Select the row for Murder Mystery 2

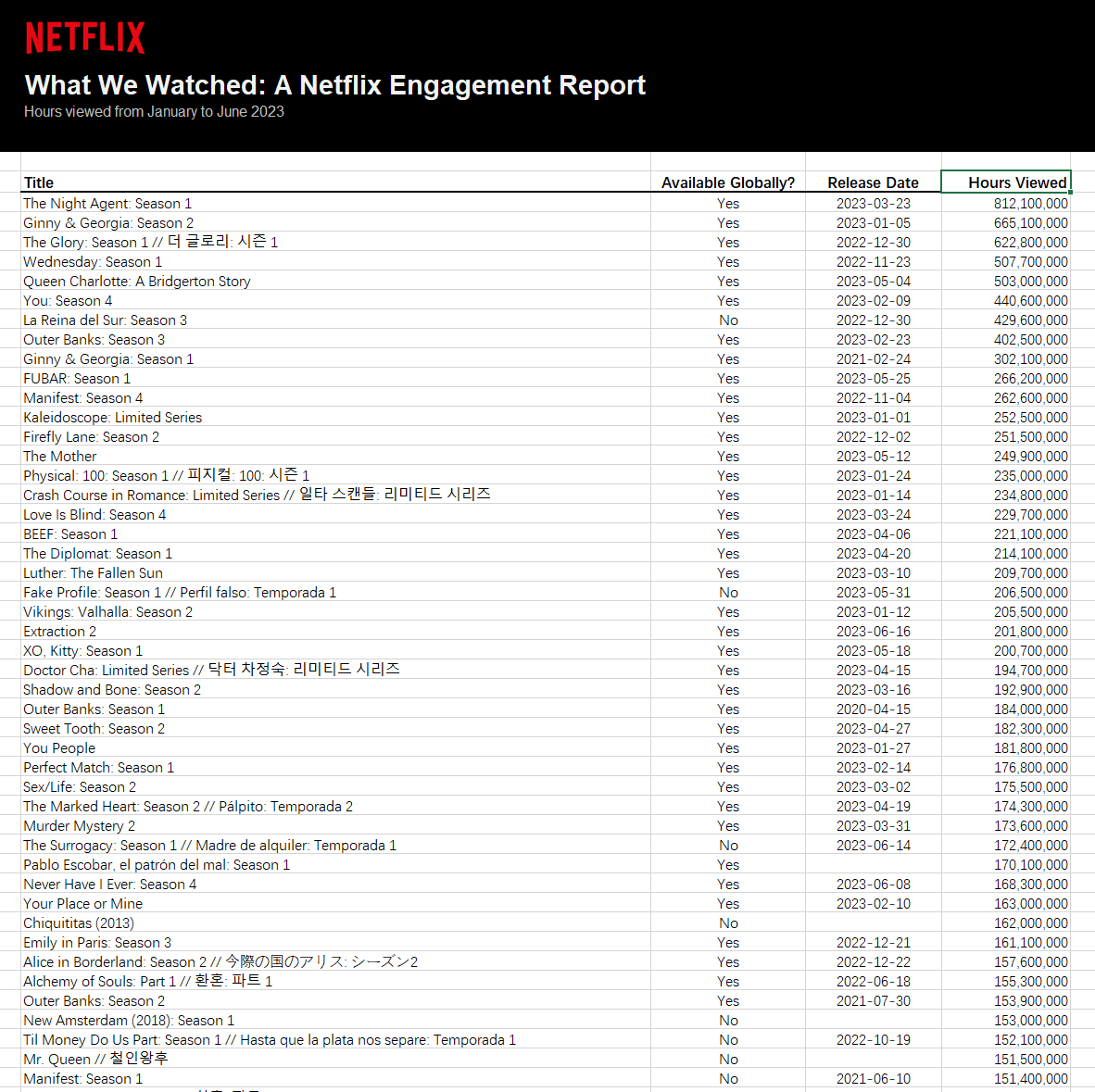79,825
